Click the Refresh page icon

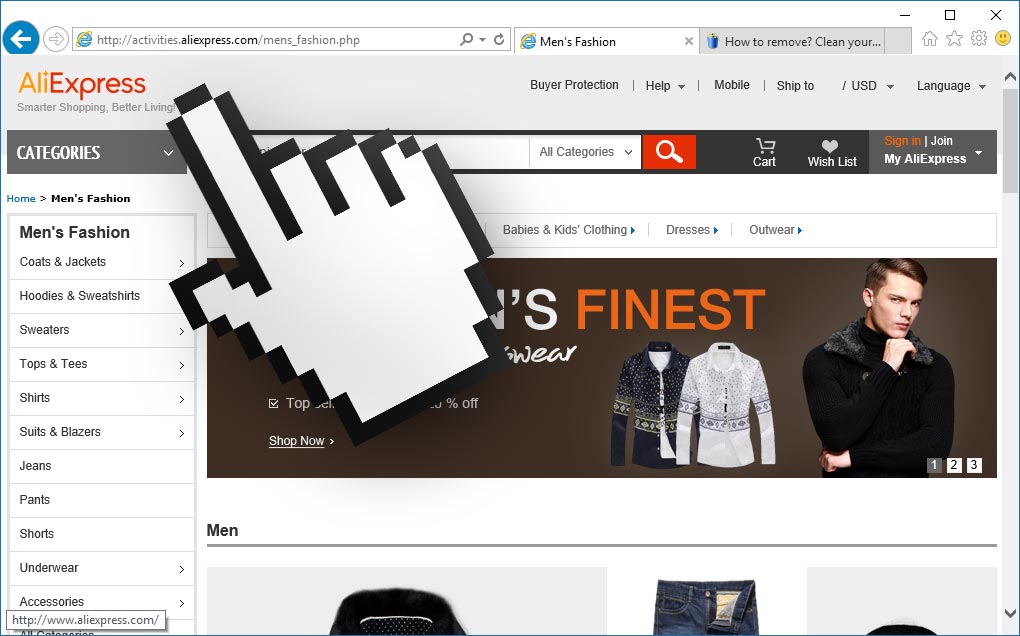coord(499,40)
